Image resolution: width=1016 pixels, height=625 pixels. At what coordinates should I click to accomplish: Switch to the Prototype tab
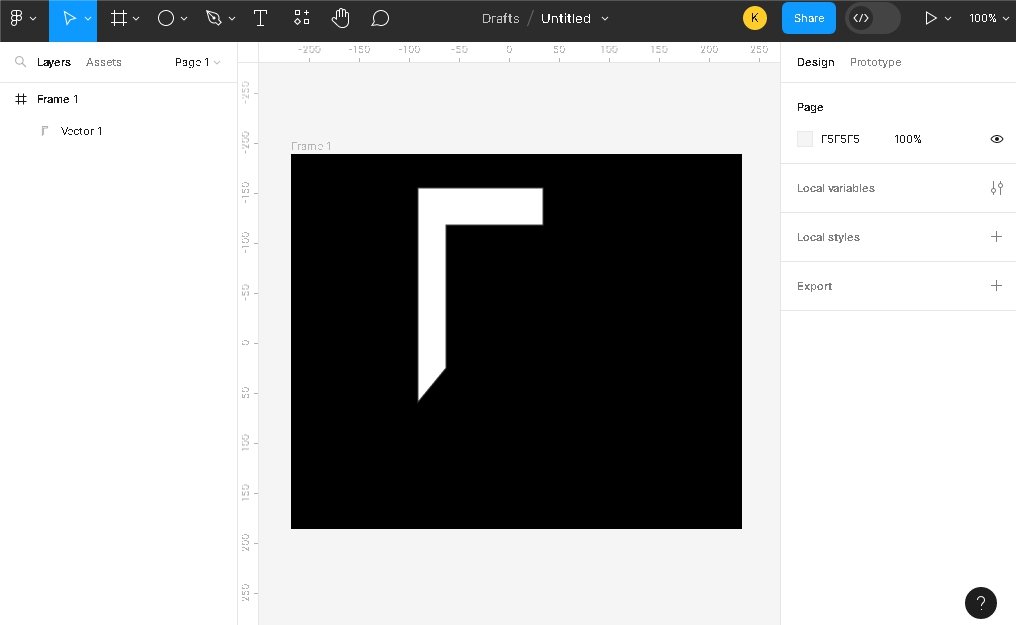875,62
